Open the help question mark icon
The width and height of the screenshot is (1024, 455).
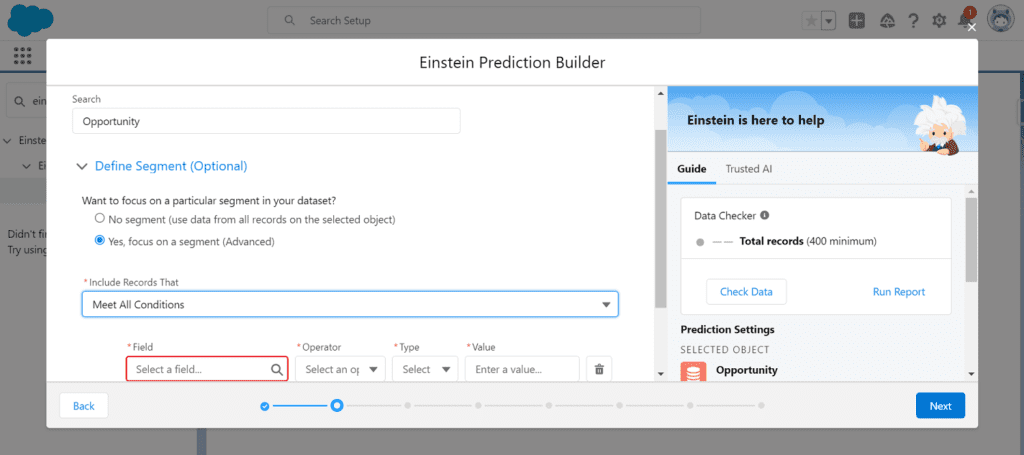pyautogui.click(x=913, y=21)
